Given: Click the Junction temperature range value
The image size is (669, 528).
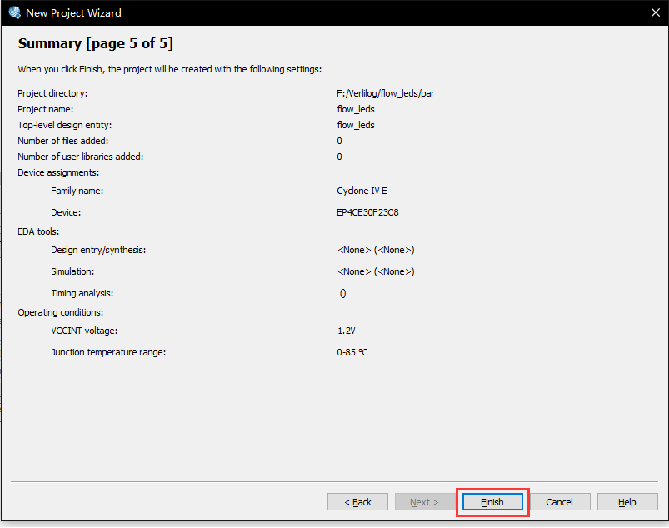Looking at the screenshot, I should pos(352,352).
